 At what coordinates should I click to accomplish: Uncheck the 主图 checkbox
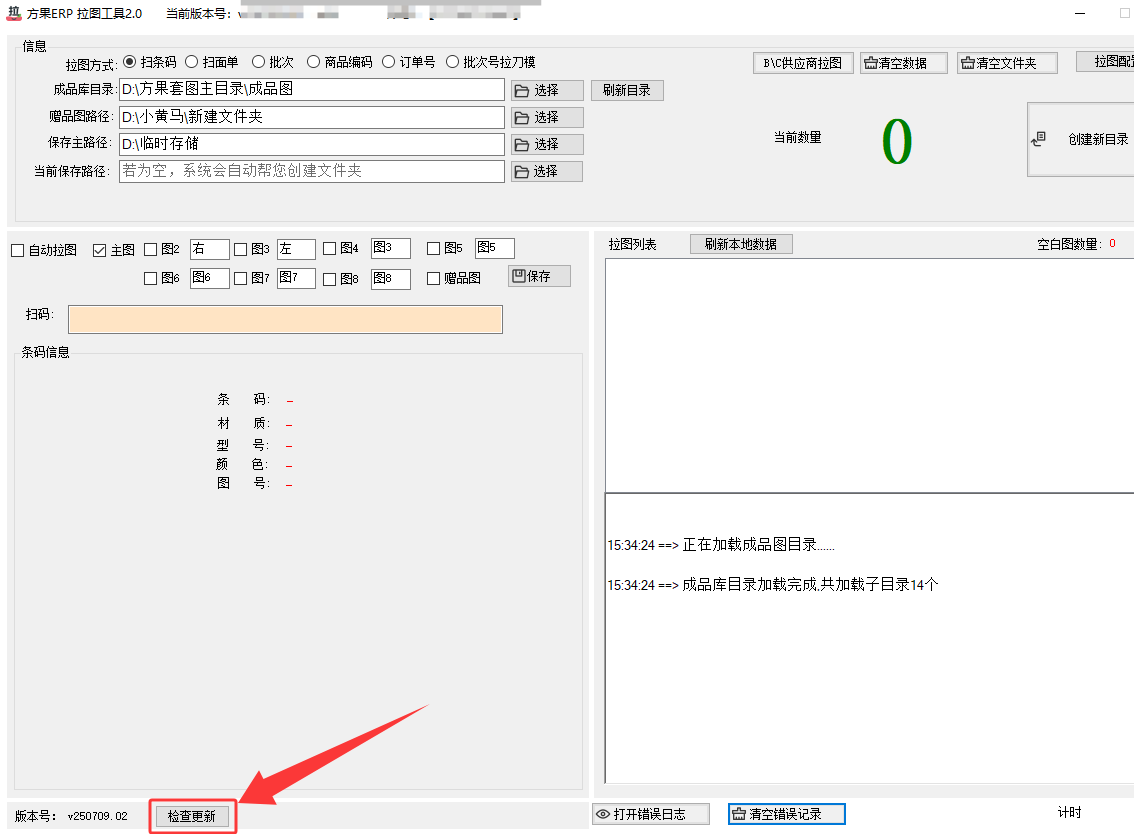point(99,250)
